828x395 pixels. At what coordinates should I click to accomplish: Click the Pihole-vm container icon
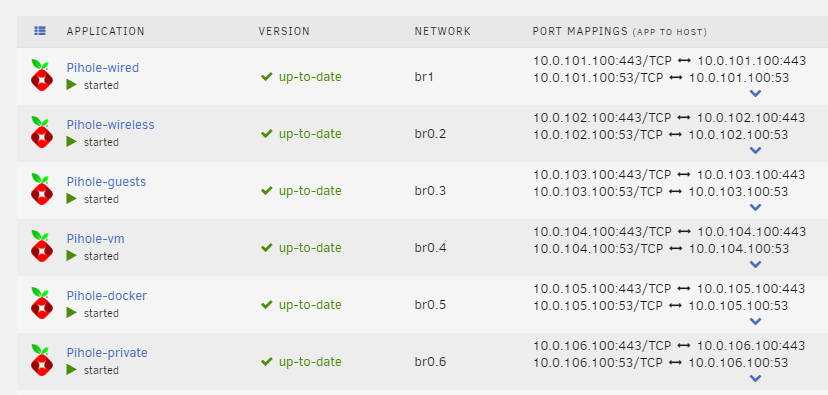(42, 246)
